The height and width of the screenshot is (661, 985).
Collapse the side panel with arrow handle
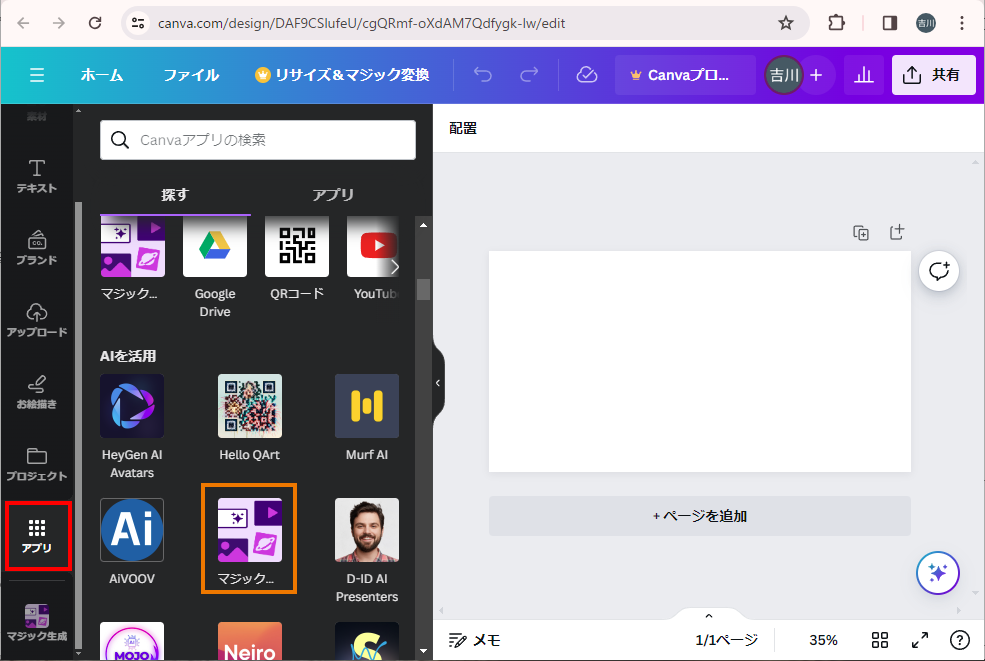point(438,383)
